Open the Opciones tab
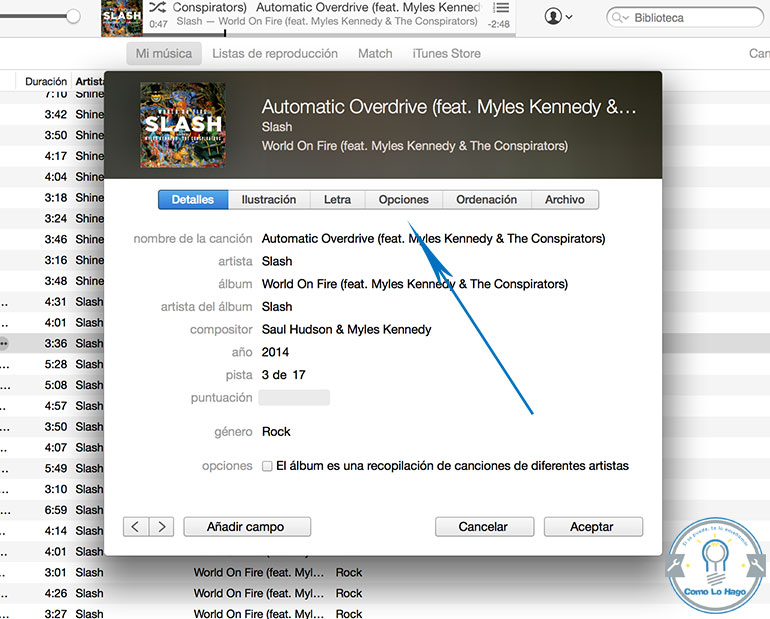This screenshot has height=619, width=770. click(404, 200)
